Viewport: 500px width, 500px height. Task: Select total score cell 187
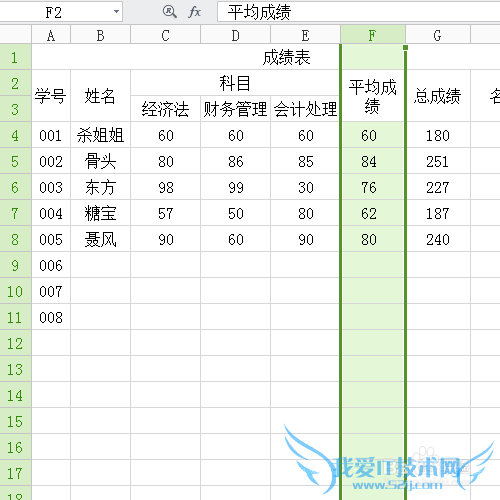click(x=438, y=213)
